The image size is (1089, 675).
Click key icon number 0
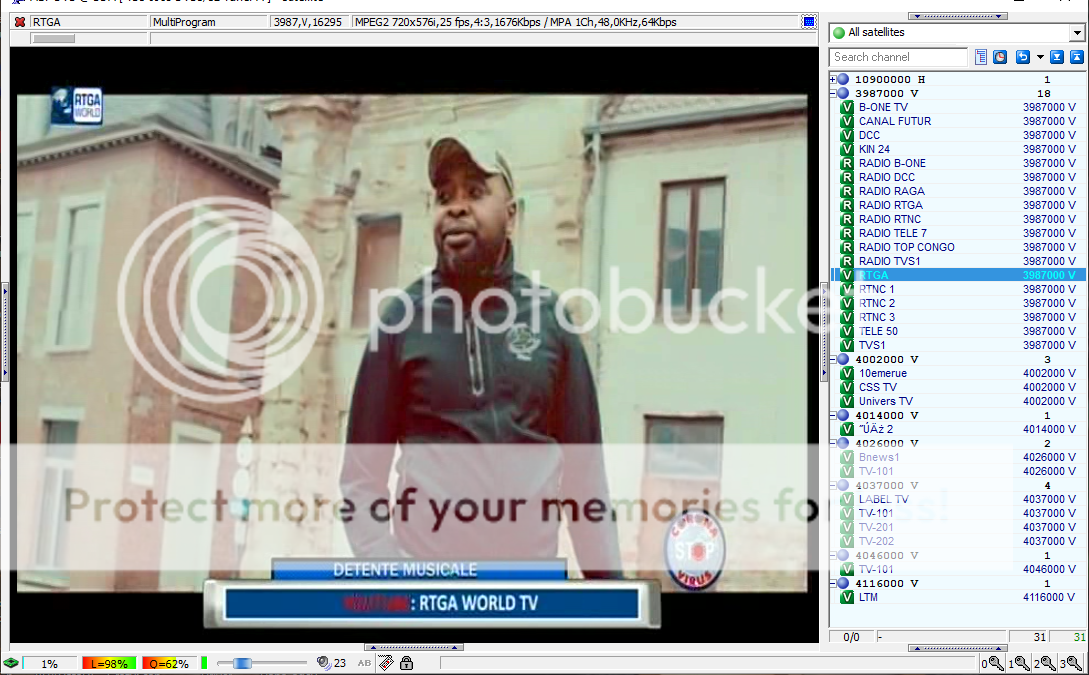(991, 663)
